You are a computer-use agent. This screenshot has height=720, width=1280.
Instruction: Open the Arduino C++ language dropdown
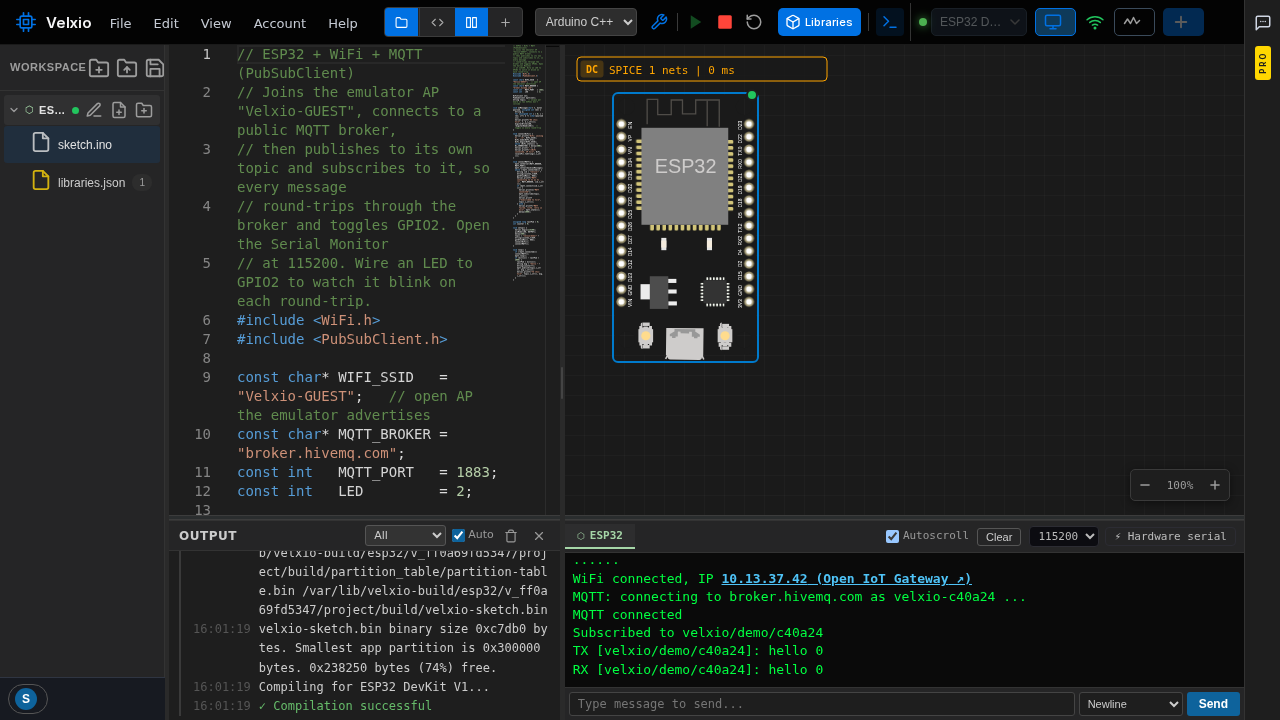click(x=586, y=22)
